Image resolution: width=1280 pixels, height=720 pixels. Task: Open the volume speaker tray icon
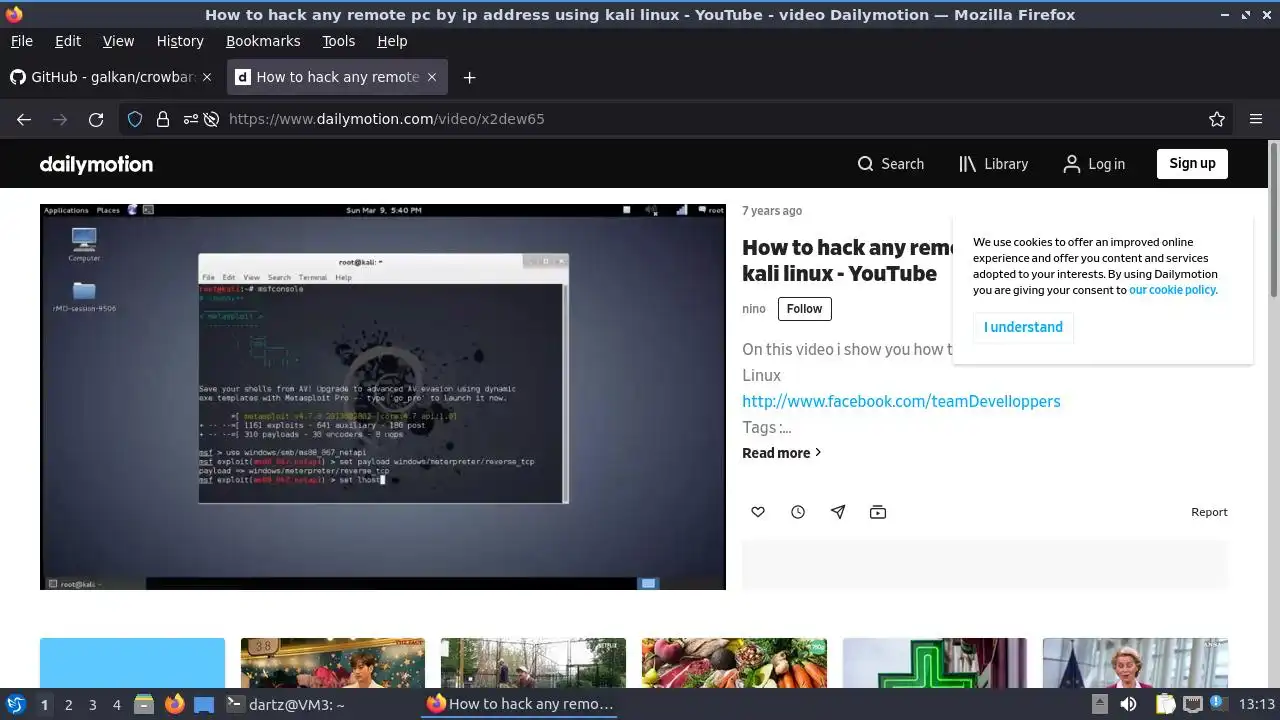[1128, 704]
